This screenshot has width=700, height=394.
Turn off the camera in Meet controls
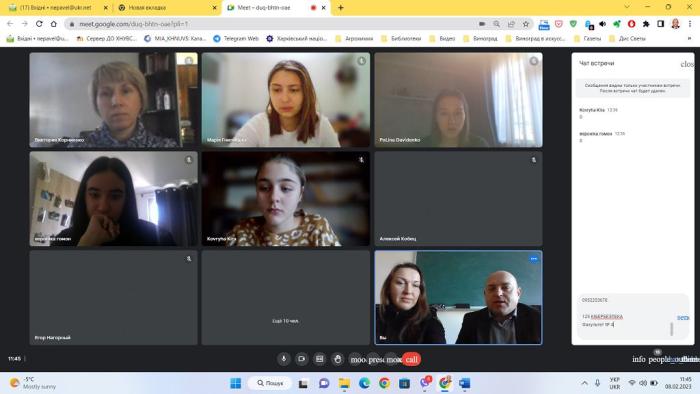point(302,359)
